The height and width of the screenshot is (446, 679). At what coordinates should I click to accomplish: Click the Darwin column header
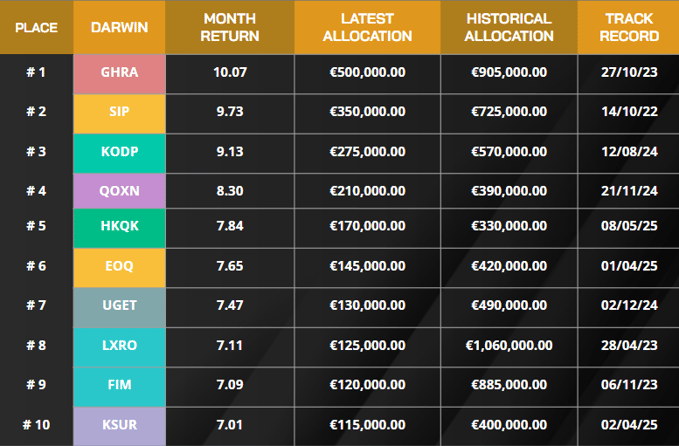click(119, 28)
